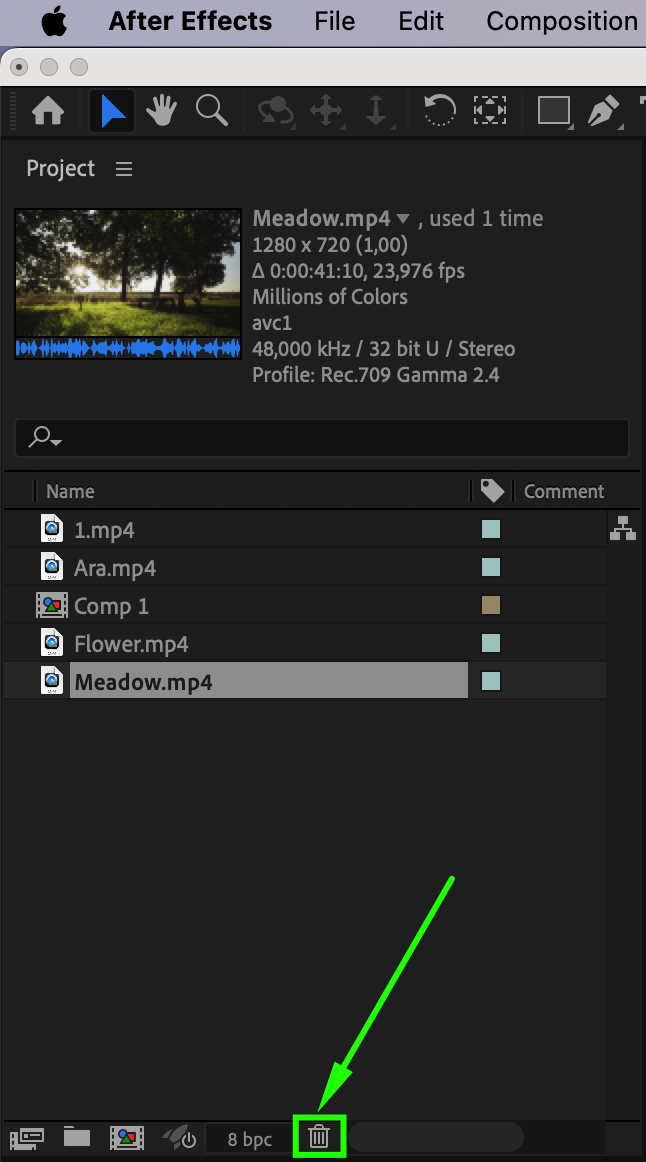
Task: Select the Dolly camera tool
Action: tap(376, 111)
